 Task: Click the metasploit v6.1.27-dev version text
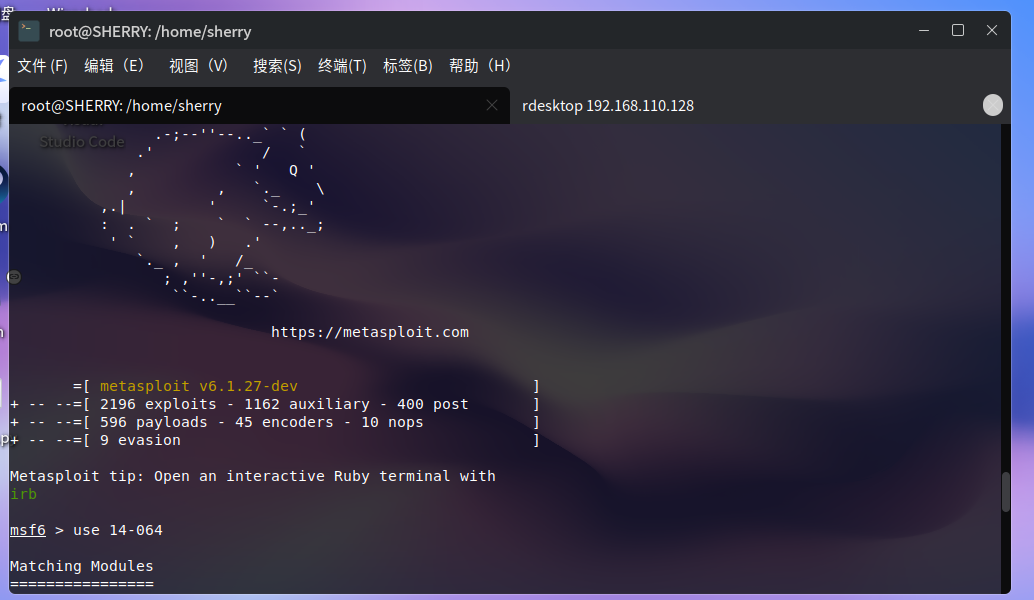pyautogui.click(x=198, y=386)
